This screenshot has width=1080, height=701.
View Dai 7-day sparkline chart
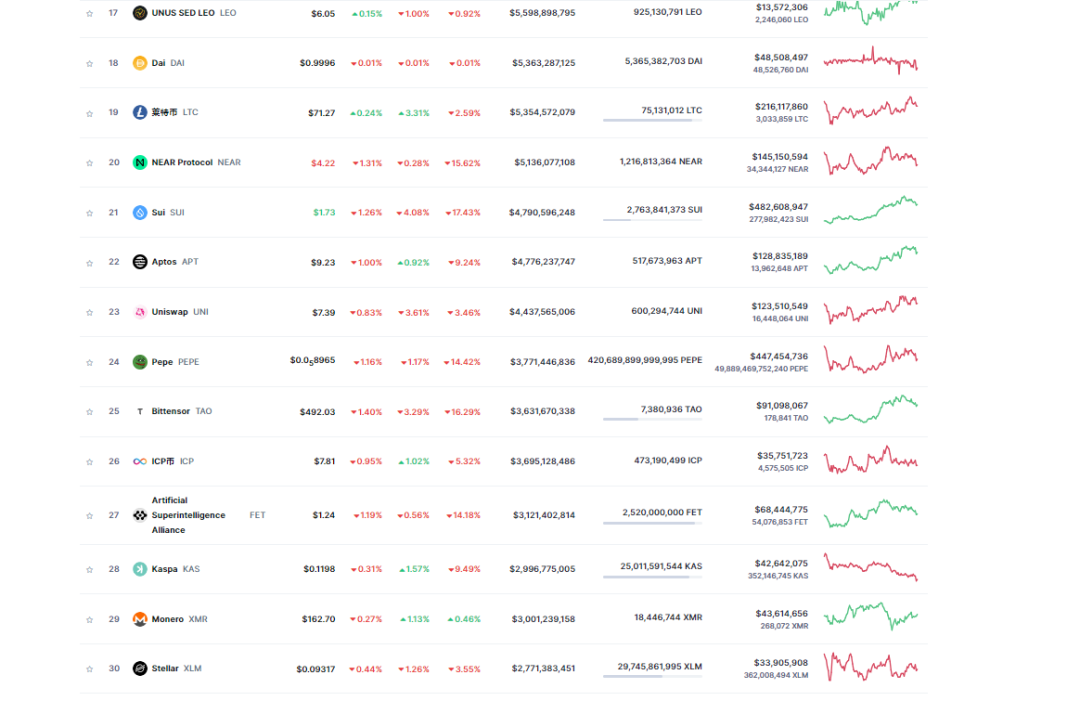click(871, 61)
